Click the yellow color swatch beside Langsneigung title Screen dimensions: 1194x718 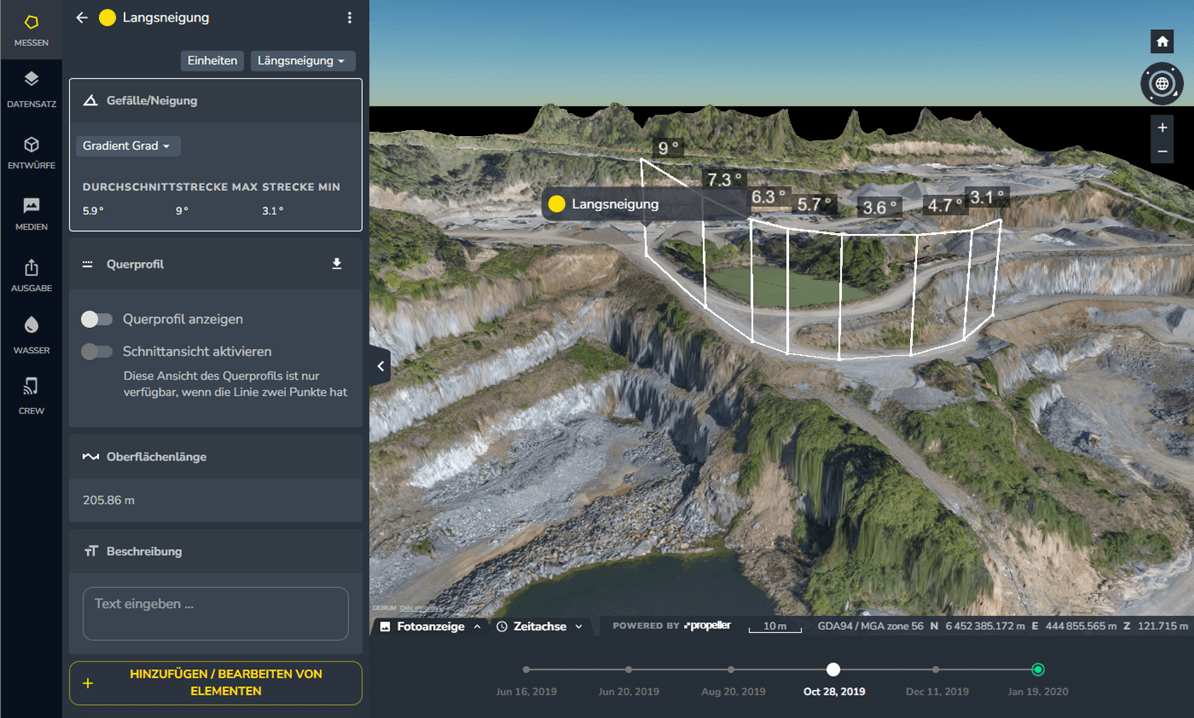107,18
